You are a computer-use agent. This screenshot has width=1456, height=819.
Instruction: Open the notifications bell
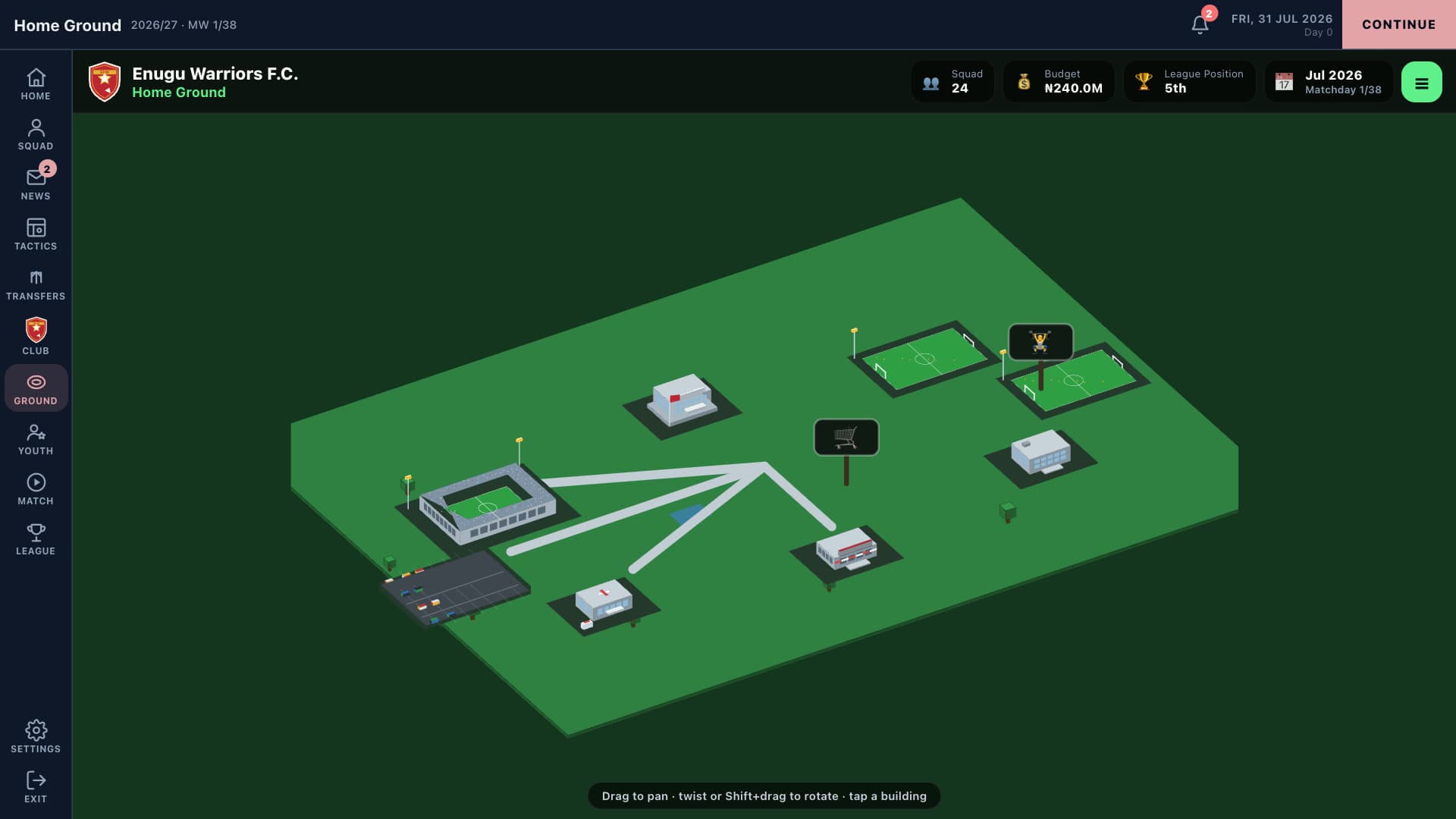[1200, 25]
